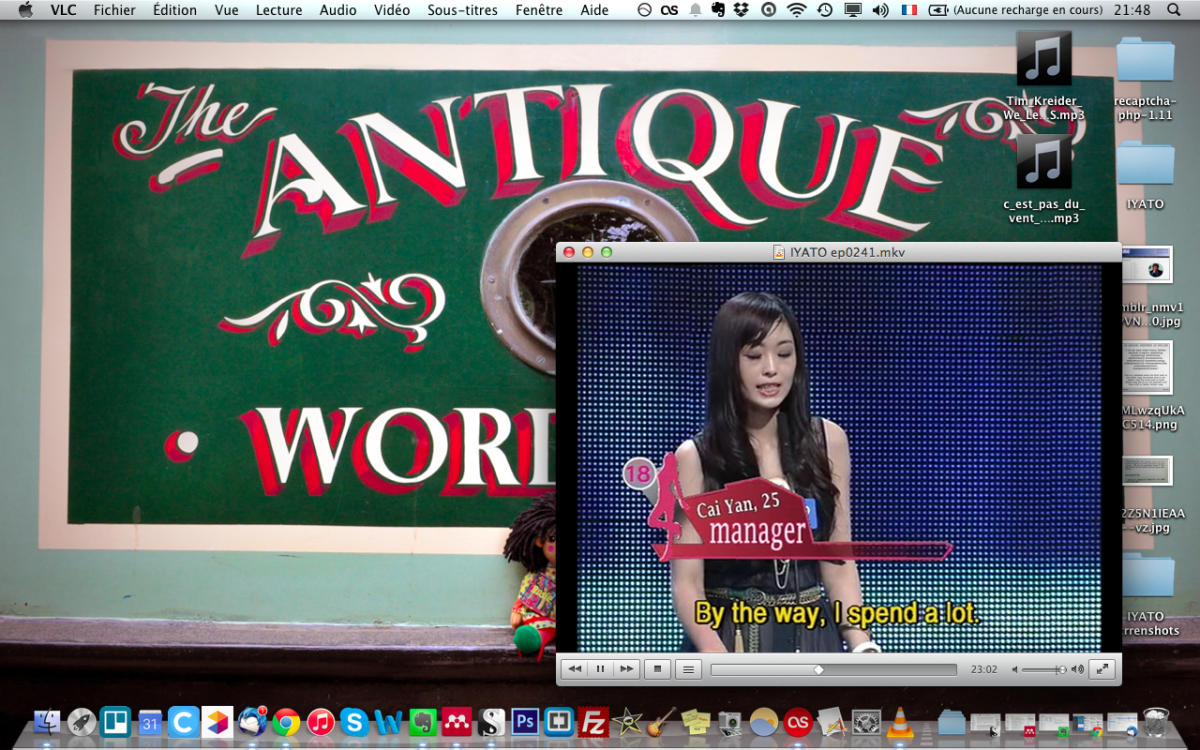Viewport: 1200px width, 750px height.
Task: Click the video progress seek bar
Action: [833, 670]
